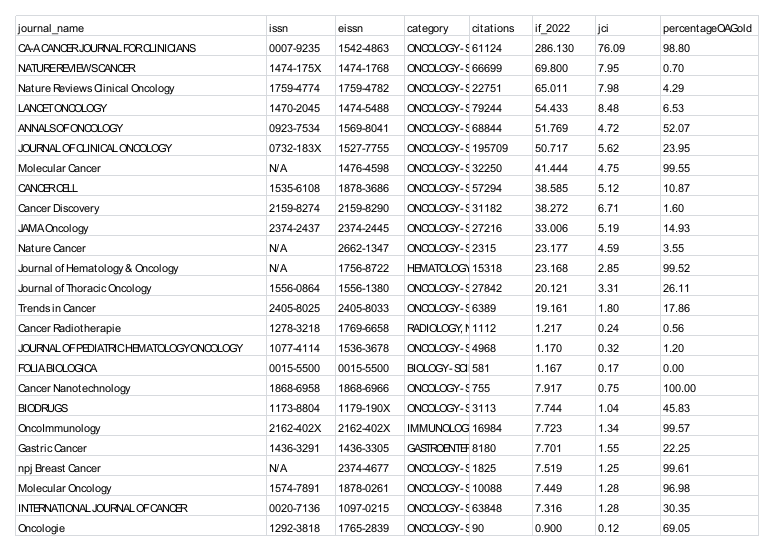Select citations value 195709
The image size is (774, 551).
[x=490, y=148]
